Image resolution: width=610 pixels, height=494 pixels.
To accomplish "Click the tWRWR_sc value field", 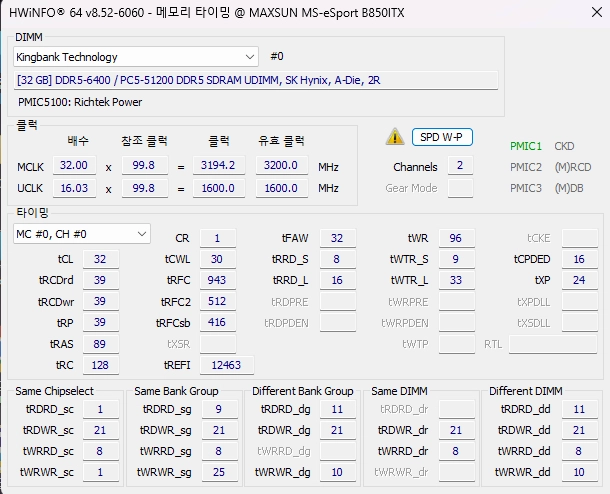I will point(100,472).
